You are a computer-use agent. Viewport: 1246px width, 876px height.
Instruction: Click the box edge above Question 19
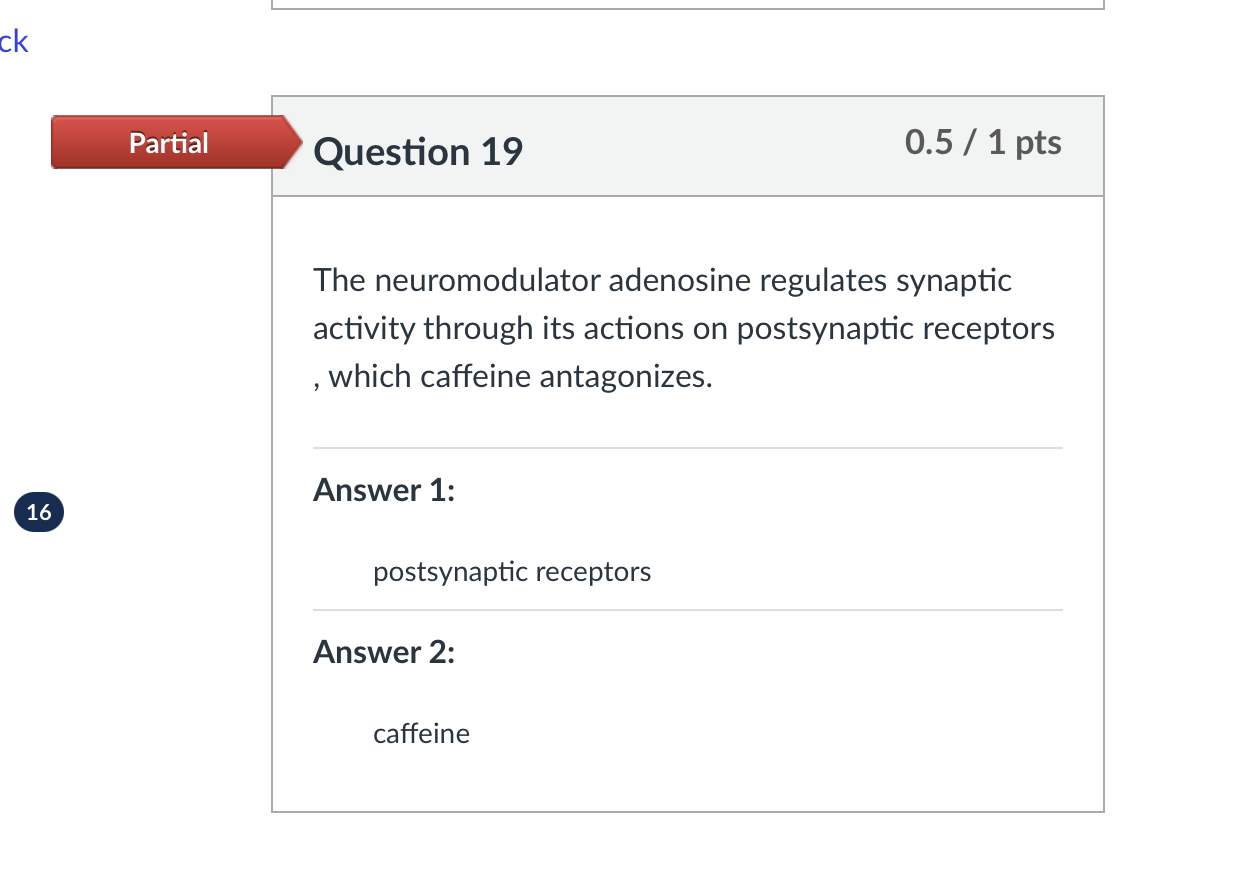[x=688, y=96]
